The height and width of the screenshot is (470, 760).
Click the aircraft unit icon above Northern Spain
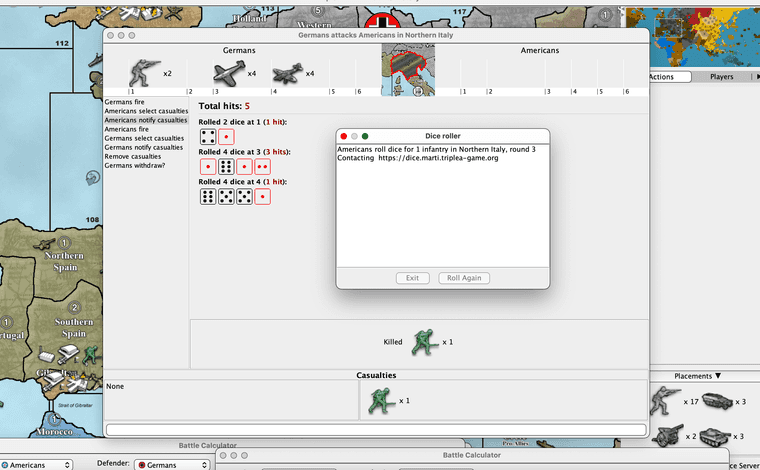(44, 244)
